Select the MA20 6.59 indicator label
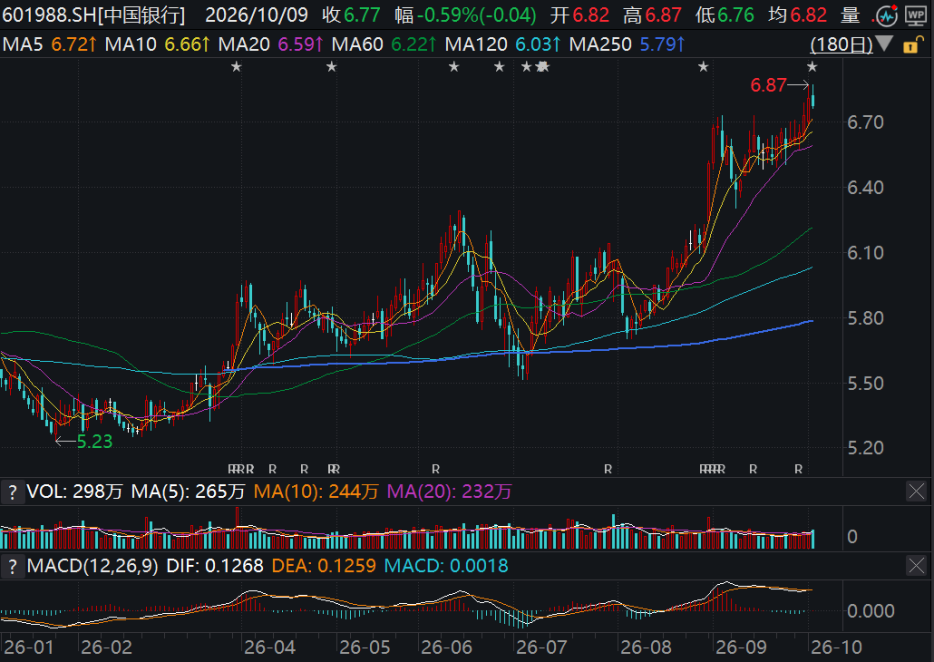The image size is (934, 662). (271, 44)
